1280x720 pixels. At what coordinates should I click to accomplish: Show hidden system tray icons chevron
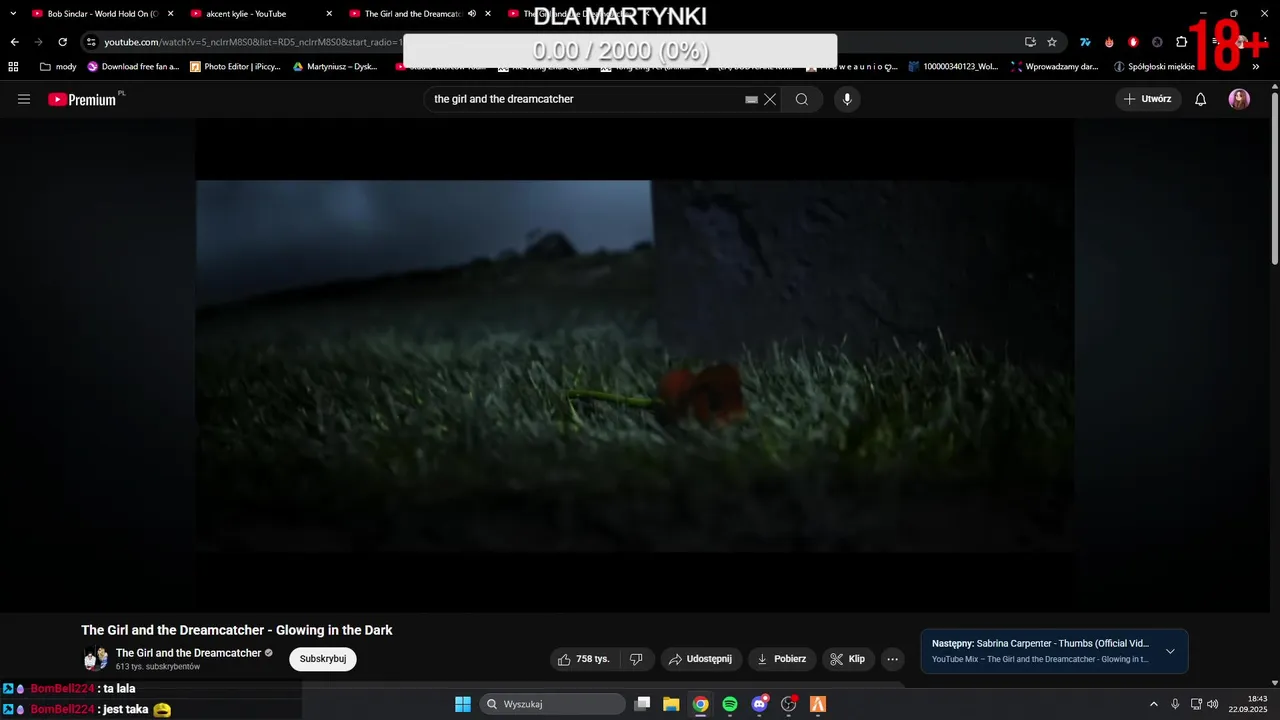pos(1153,704)
